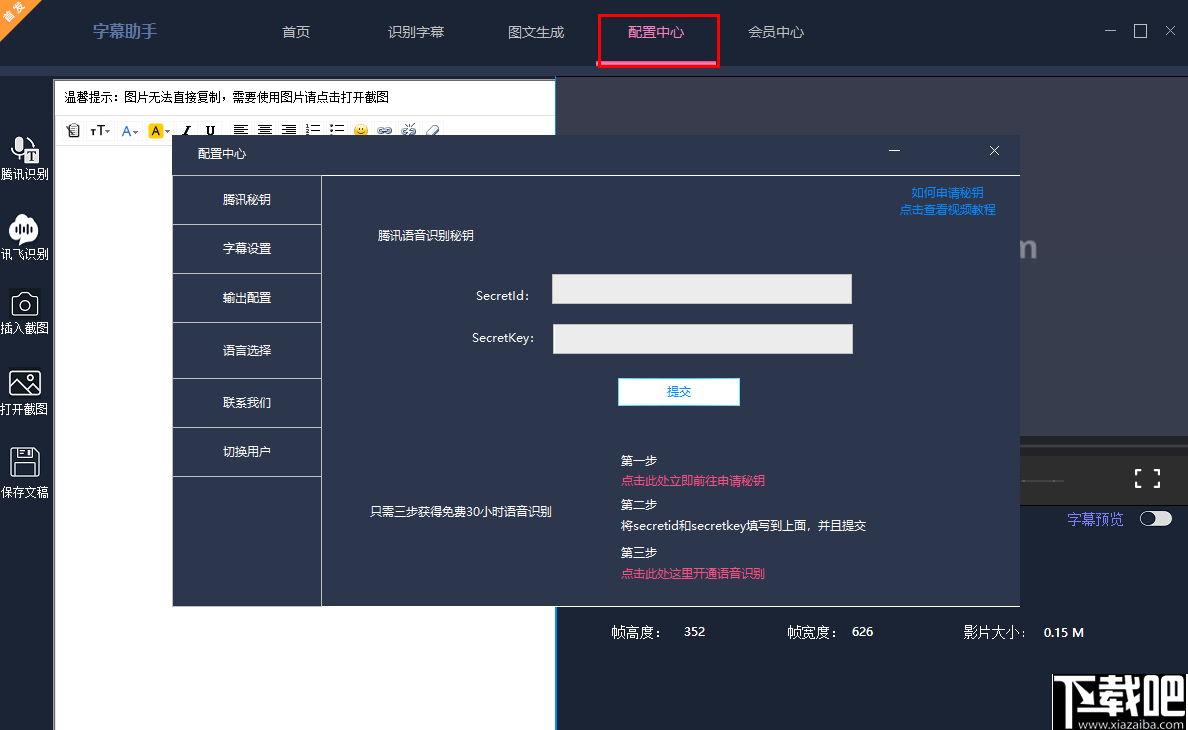Toggle underline formatting
1188x730 pixels.
211,130
